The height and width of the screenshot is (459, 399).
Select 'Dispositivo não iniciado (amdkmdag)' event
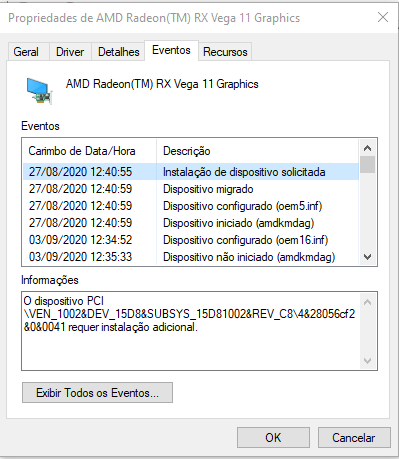tap(191, 257)
